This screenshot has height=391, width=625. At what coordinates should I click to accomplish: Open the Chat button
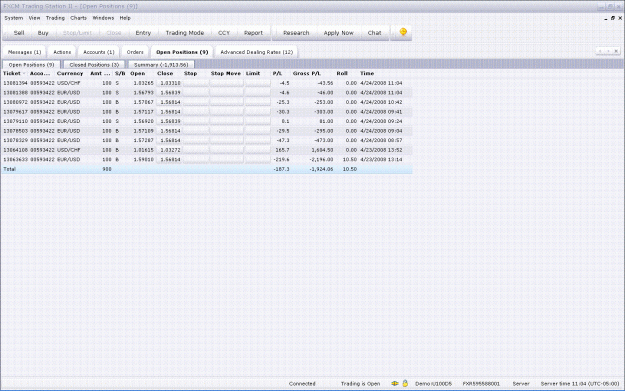[x=374, y=33]
